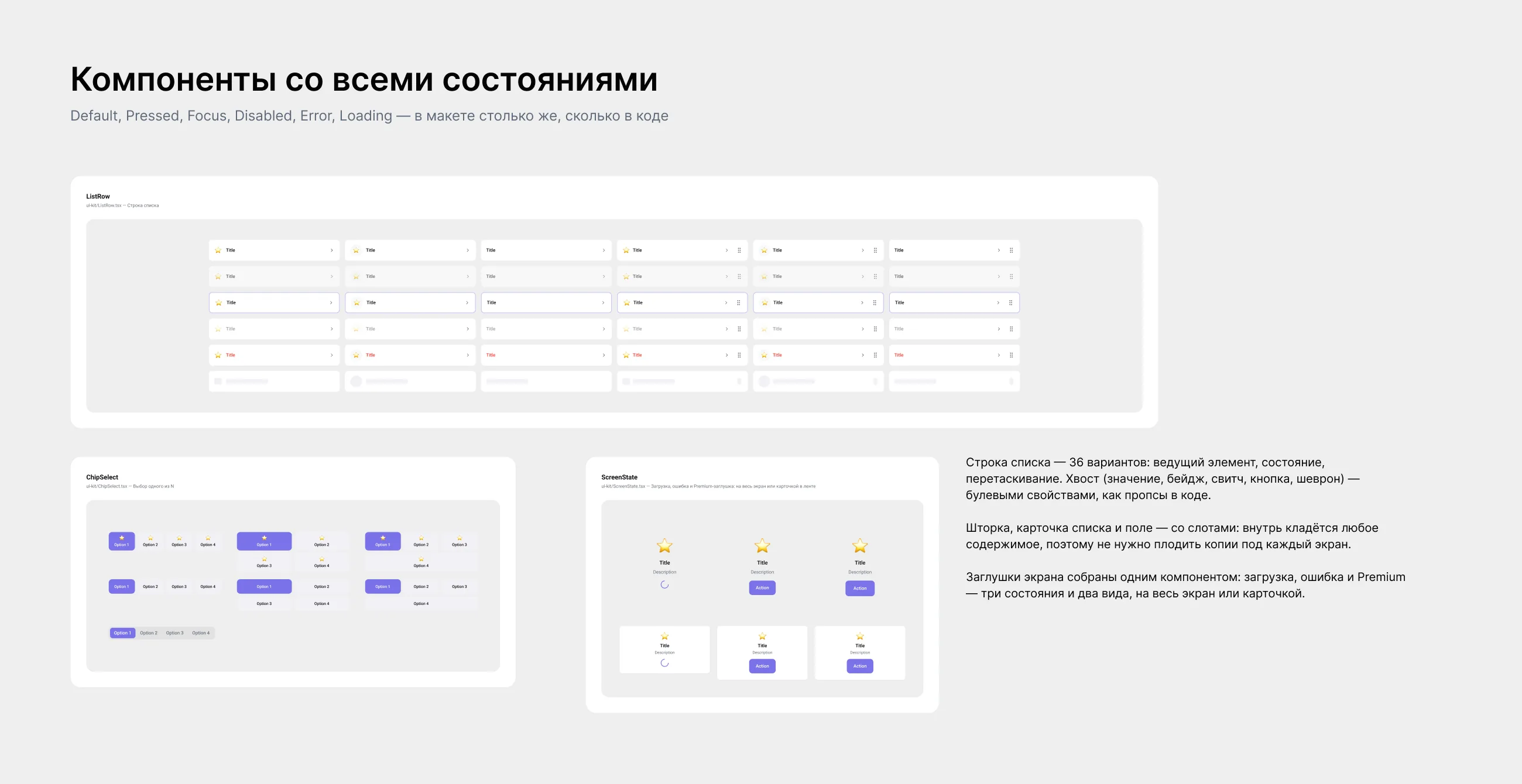The width and height of the screenshot is (1522, 784).
Task: Click skeleton loading row with circular placeholder, no handle
Action: tap(410, 381)
